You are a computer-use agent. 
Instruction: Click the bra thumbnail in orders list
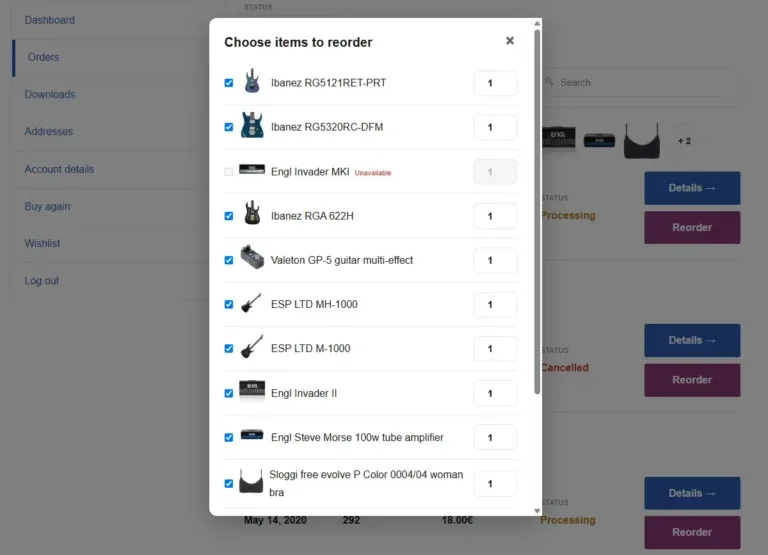pos(642,141)
